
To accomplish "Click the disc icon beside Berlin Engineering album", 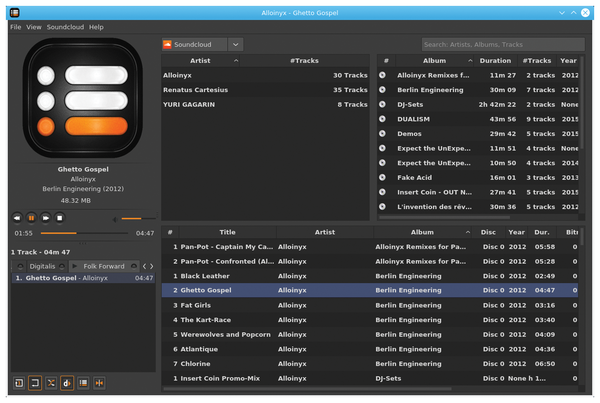I will click(382, 90).
